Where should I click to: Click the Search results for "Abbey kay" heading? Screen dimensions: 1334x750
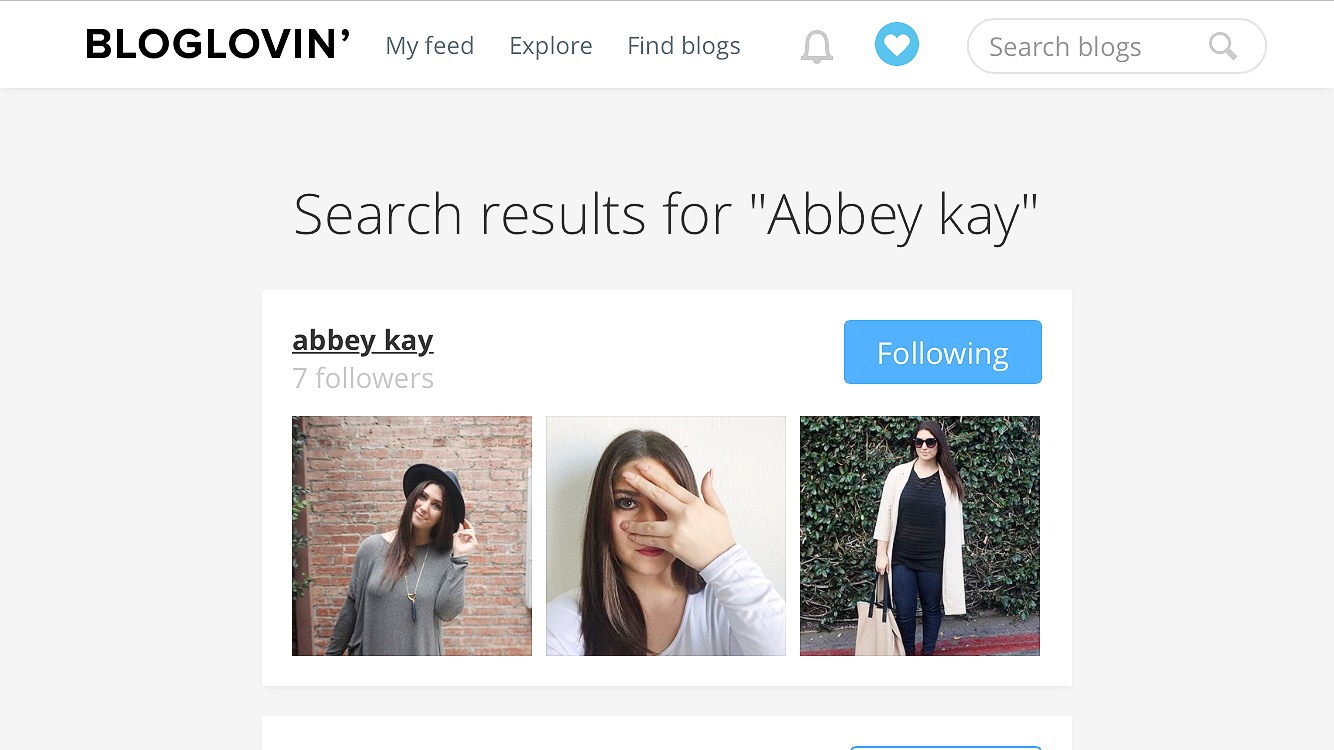pos(666,214)
